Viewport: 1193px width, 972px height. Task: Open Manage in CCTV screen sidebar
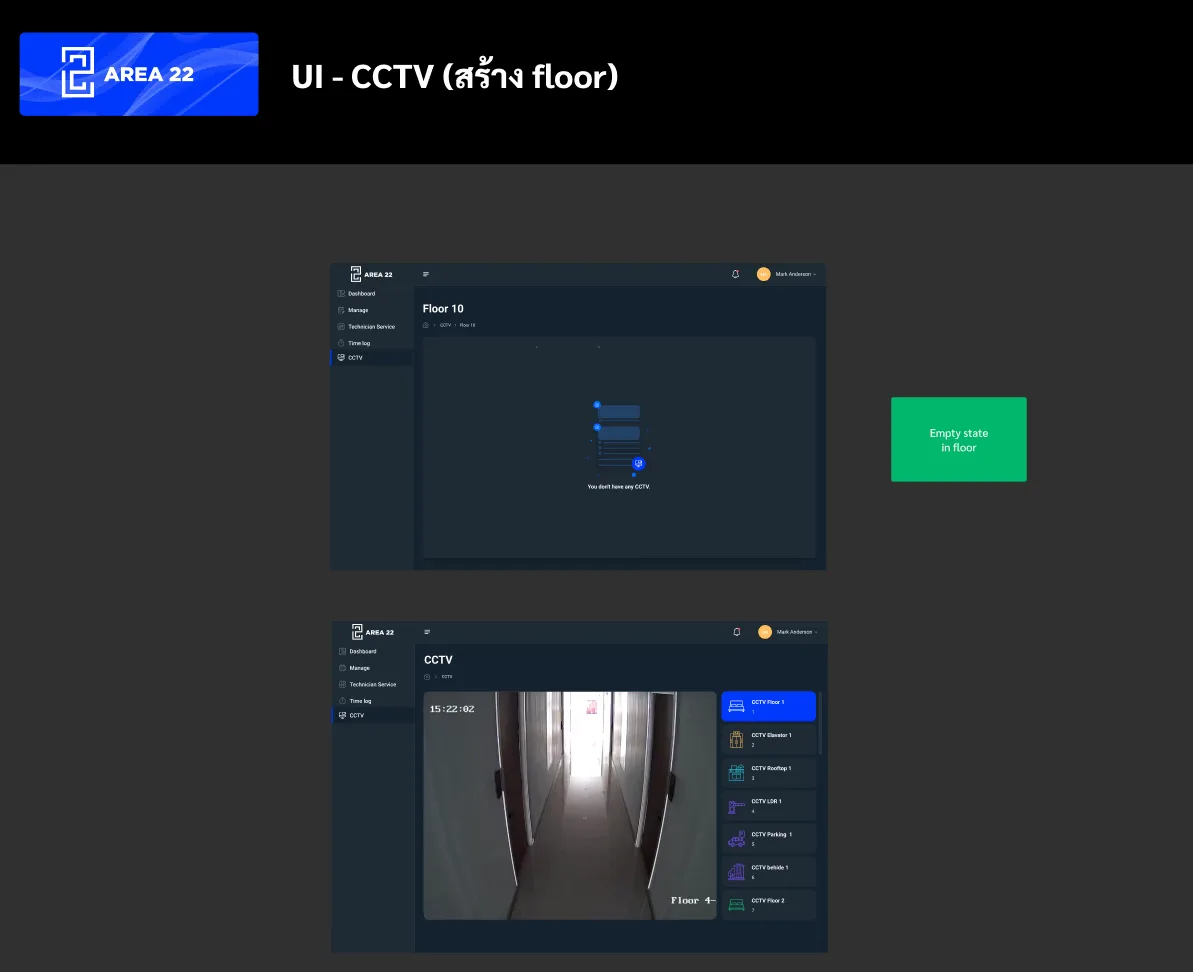[x=374, y=669]
